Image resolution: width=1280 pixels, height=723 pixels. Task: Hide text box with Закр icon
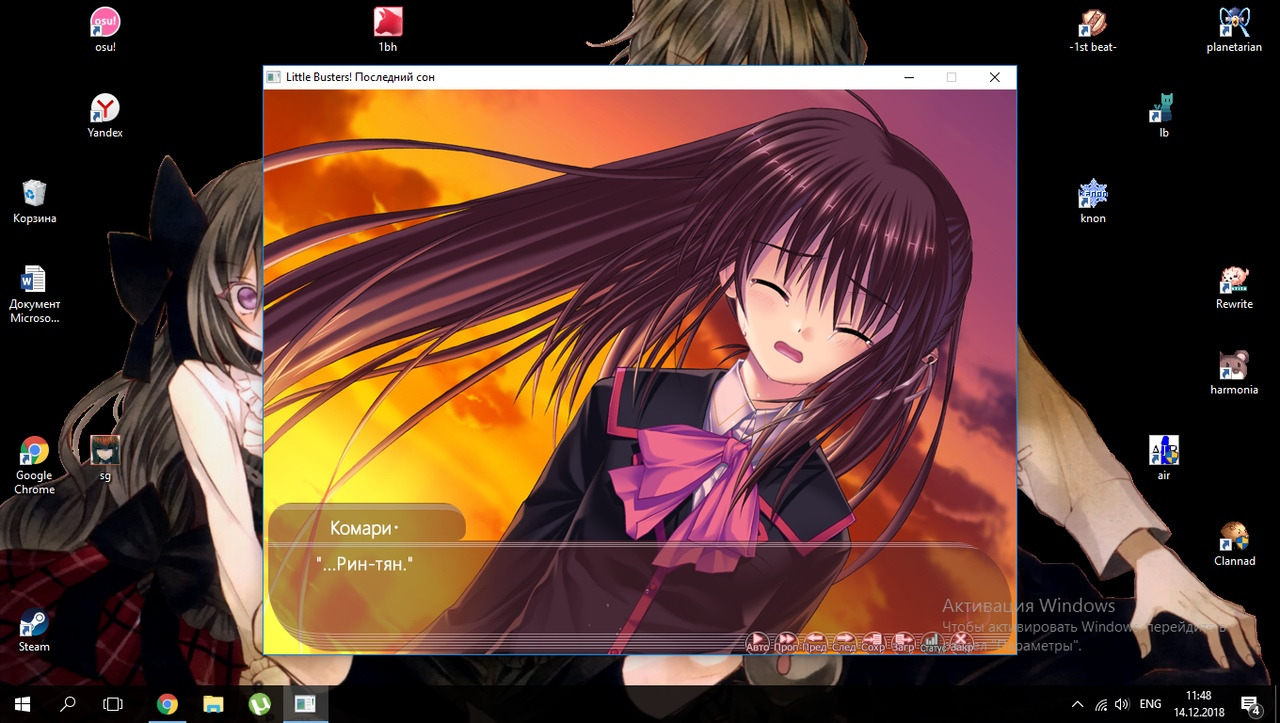(961, 641)
